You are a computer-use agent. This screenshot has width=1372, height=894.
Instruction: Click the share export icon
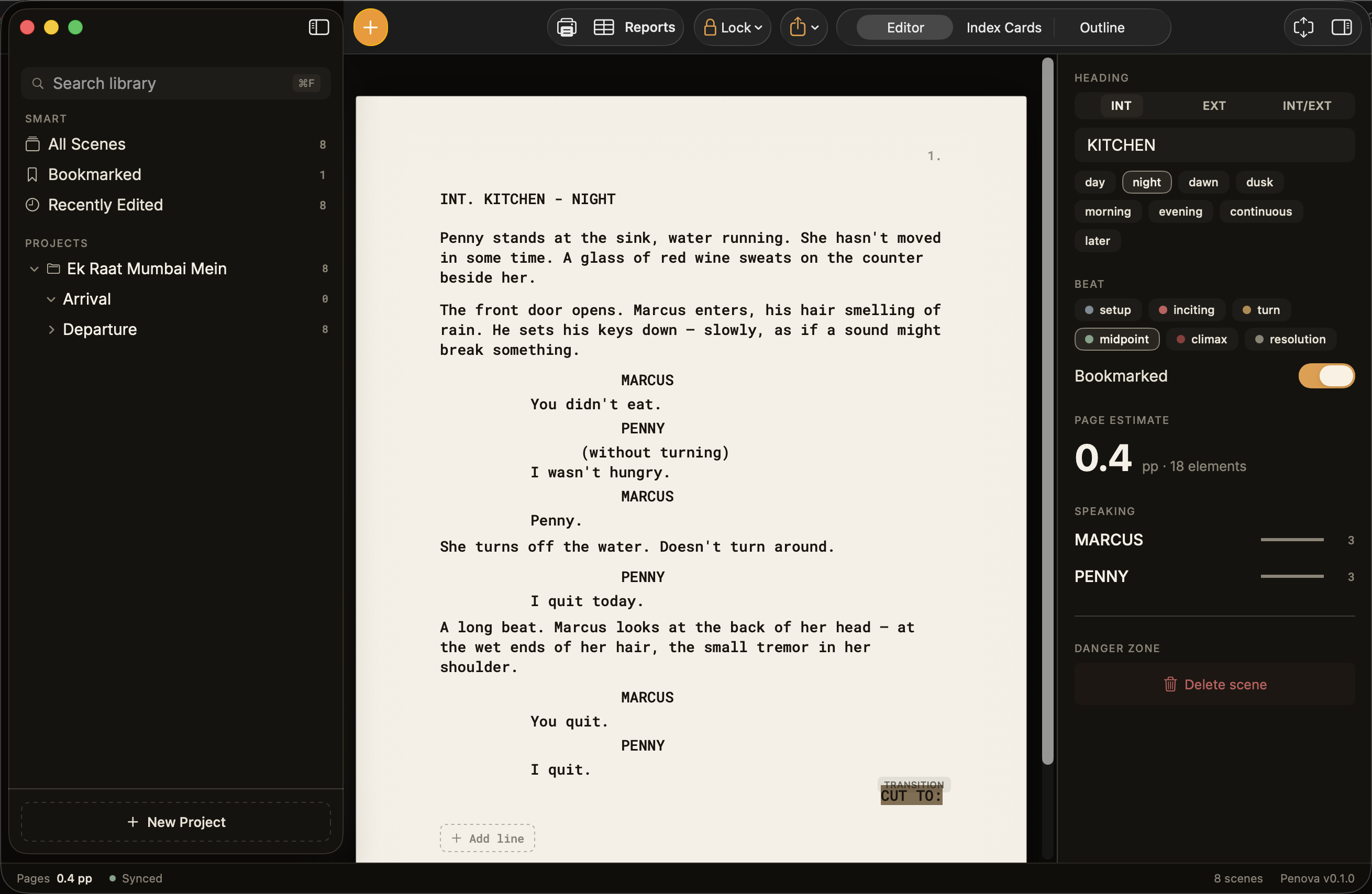click(x=797, y=27)
